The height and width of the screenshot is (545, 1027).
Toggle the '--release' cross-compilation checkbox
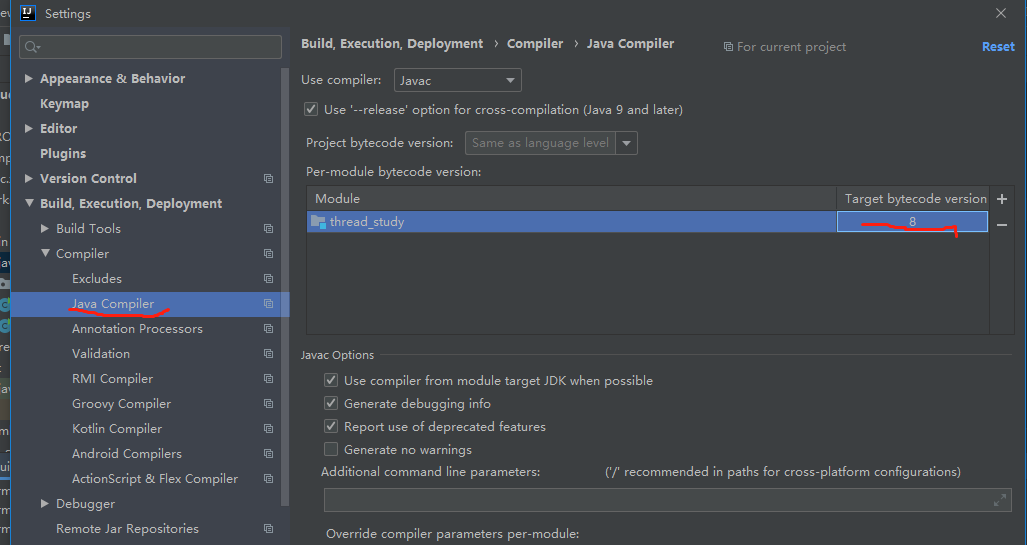click(311, 109)
